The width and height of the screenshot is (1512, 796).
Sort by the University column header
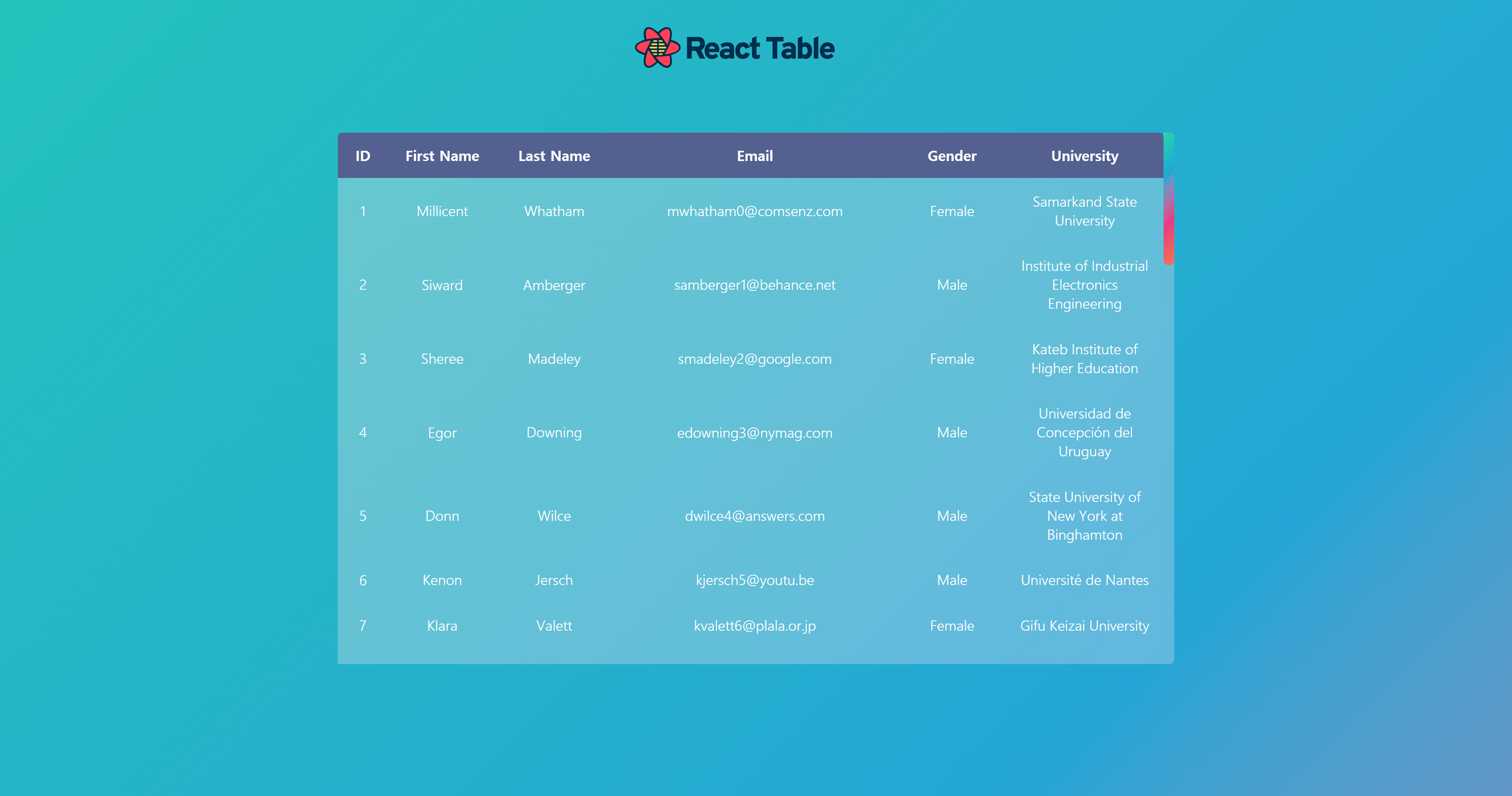coord(1084,155)
